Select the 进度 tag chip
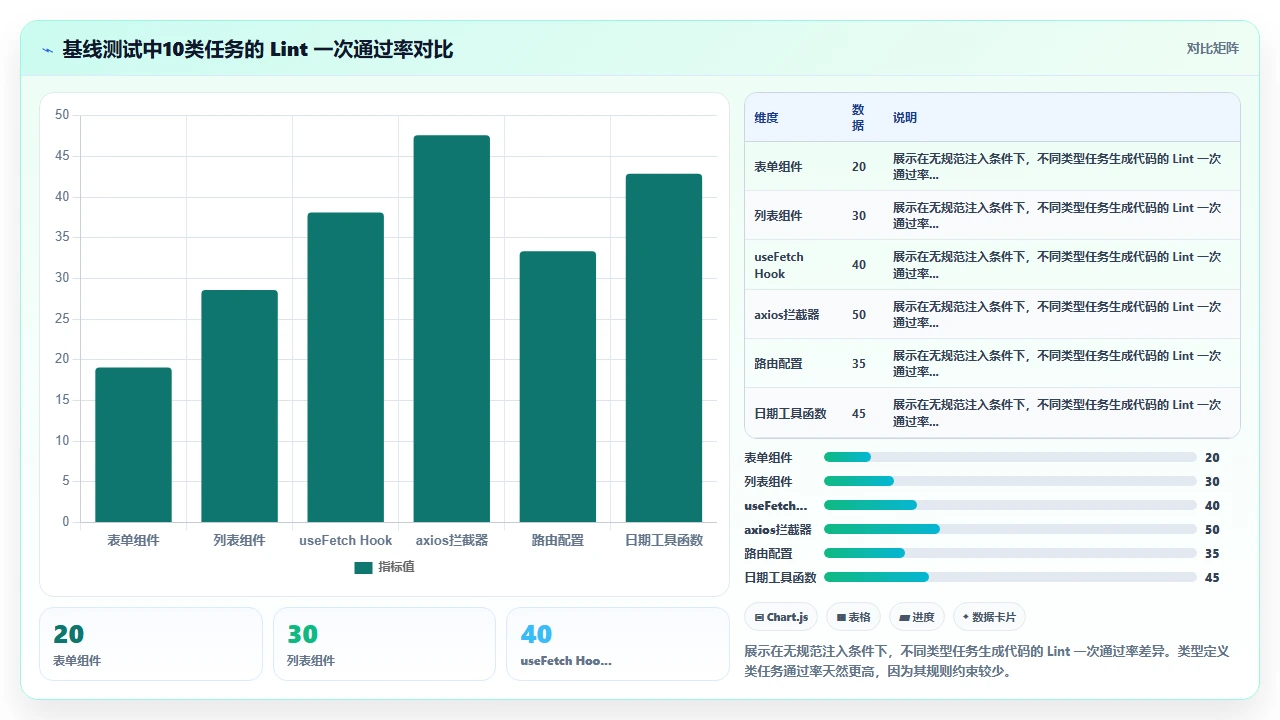 pos(917,617)
